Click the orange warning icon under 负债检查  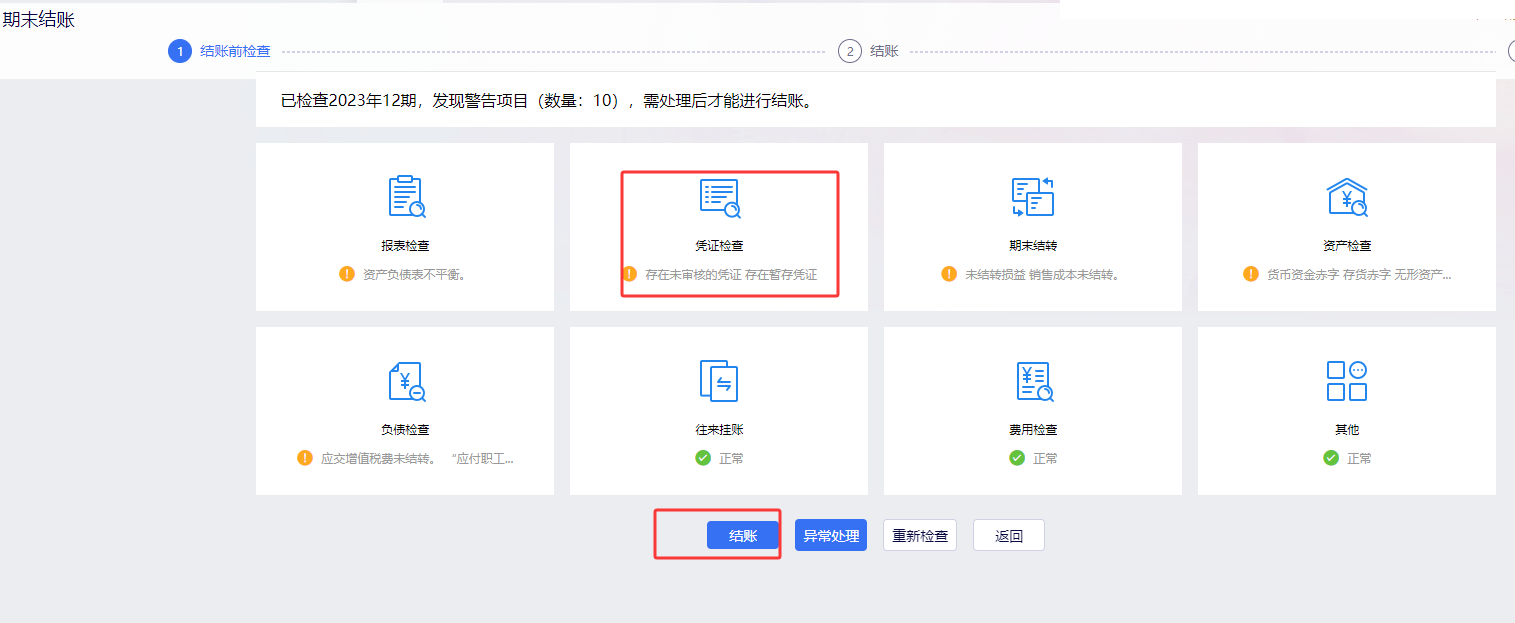click(x=305, y=458)
